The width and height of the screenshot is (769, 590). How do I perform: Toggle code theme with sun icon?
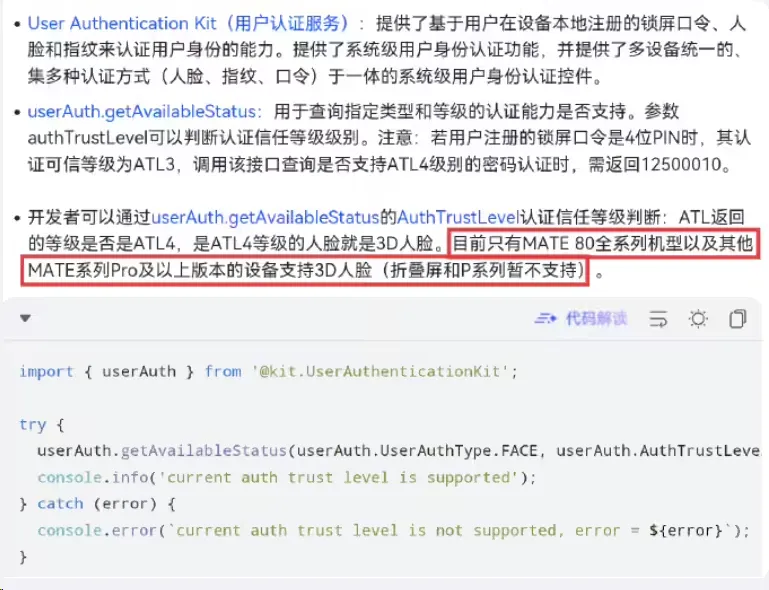[698, 319]
